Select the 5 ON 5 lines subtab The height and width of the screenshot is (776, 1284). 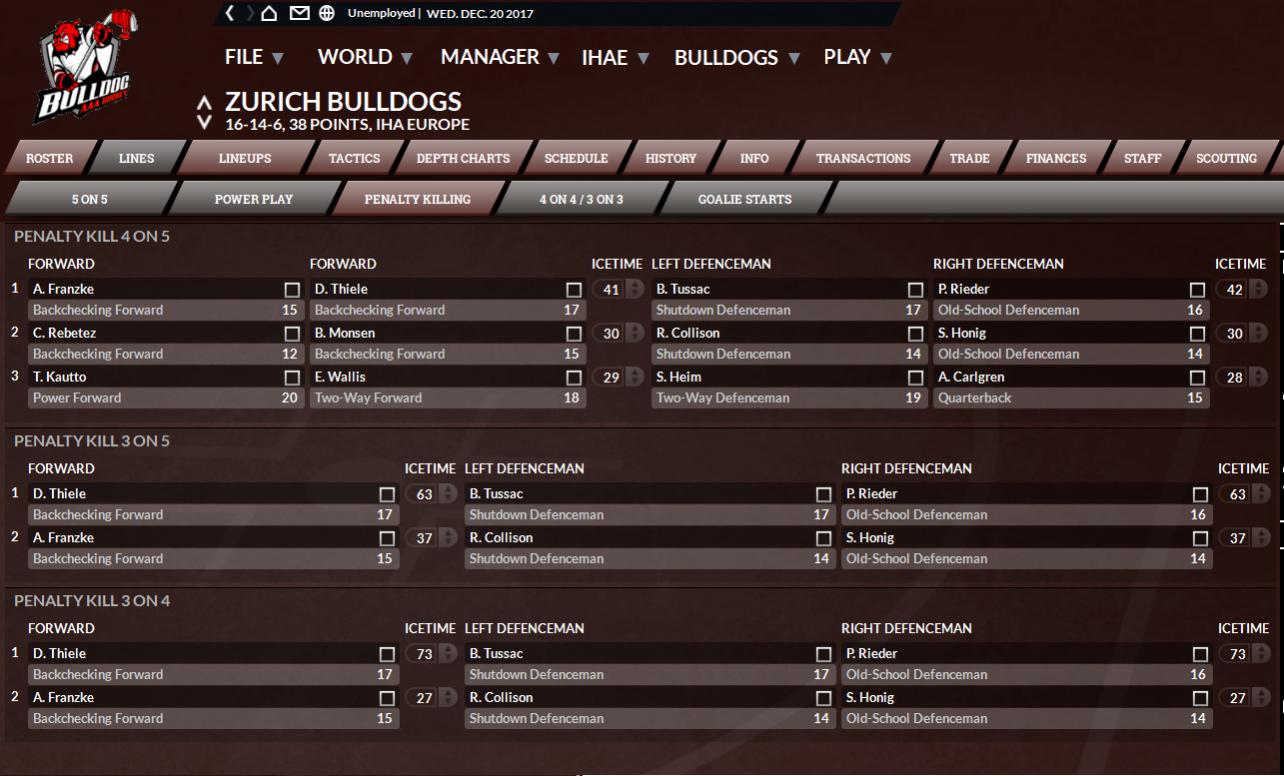[x=89, y=199]
